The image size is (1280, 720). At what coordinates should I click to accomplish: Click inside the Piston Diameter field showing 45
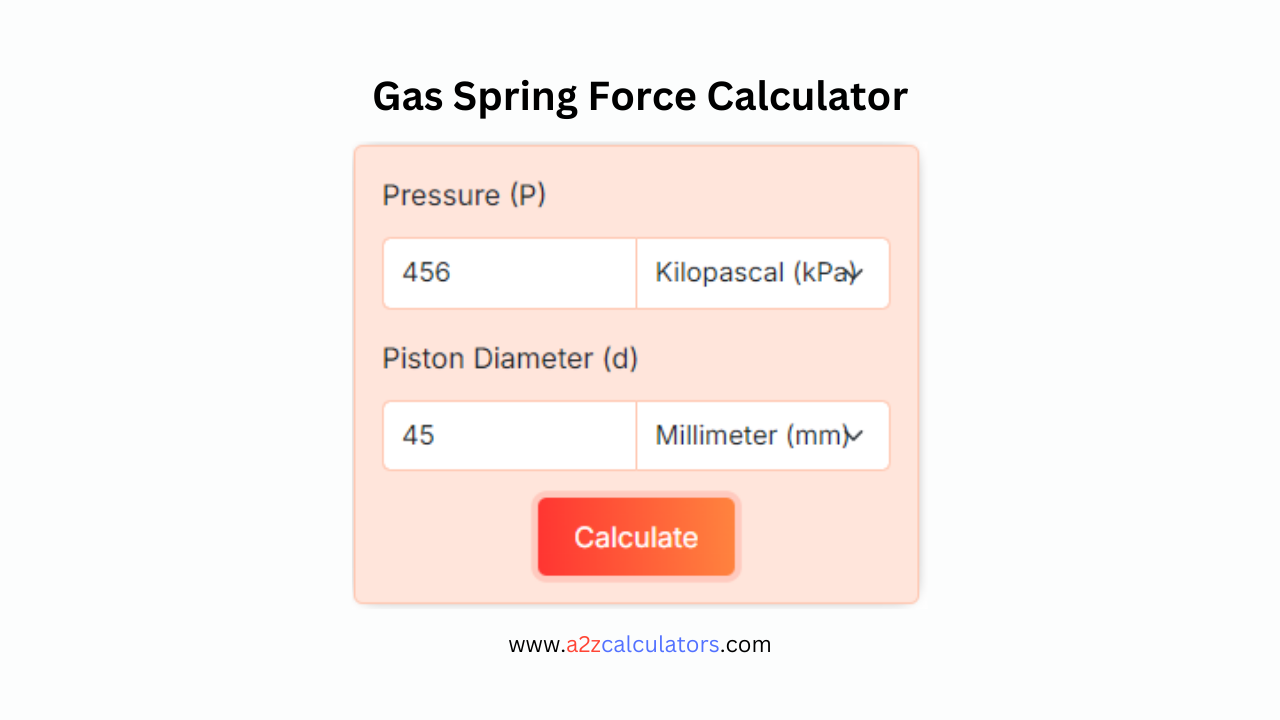point(509,435)
